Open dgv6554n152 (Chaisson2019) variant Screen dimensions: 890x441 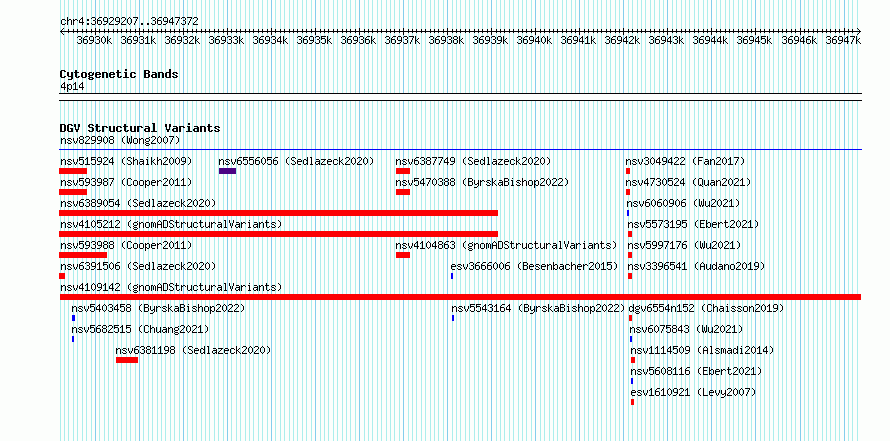pos(706,308)
